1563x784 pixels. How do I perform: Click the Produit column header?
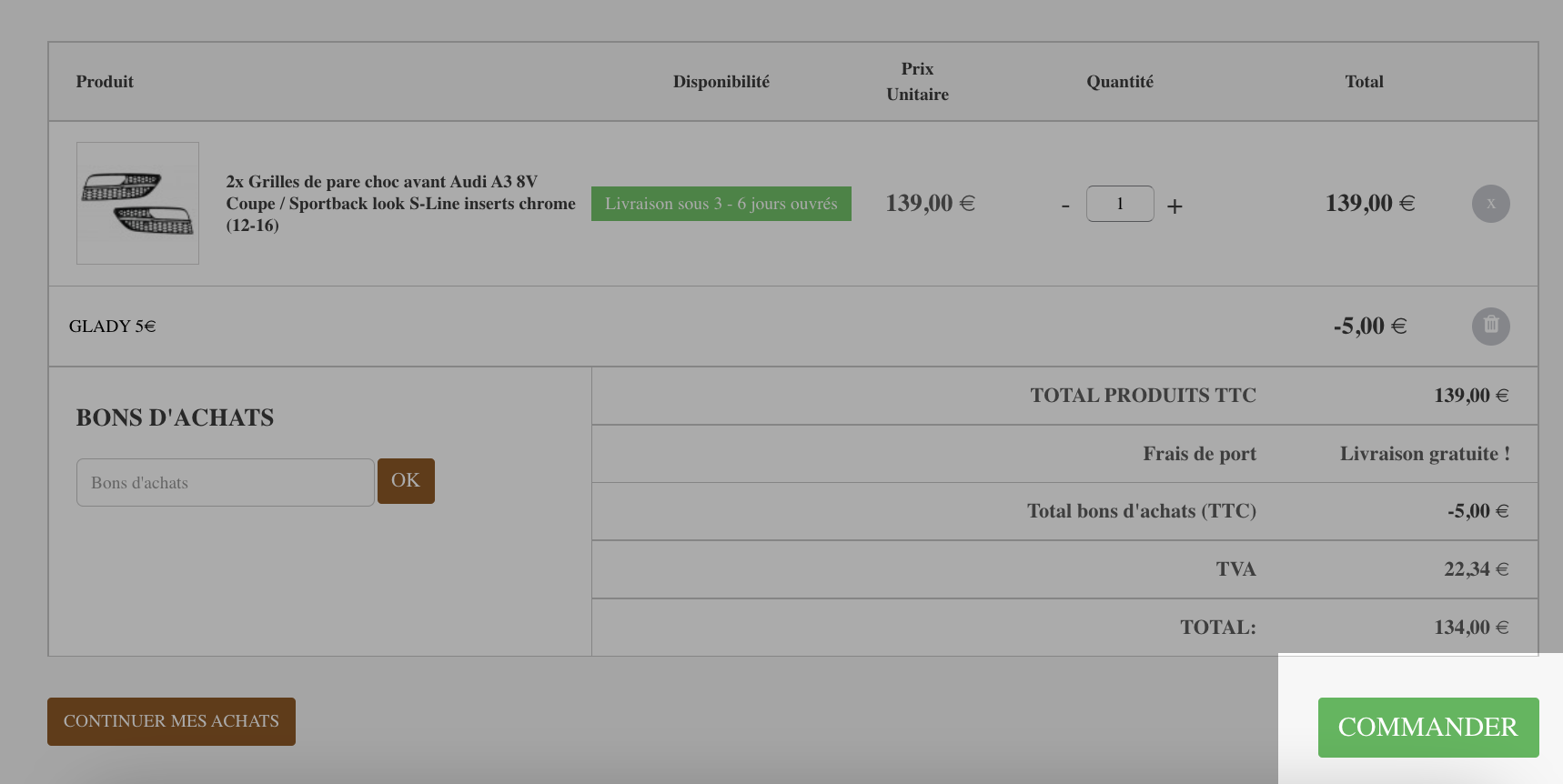(x=105, y=82)
